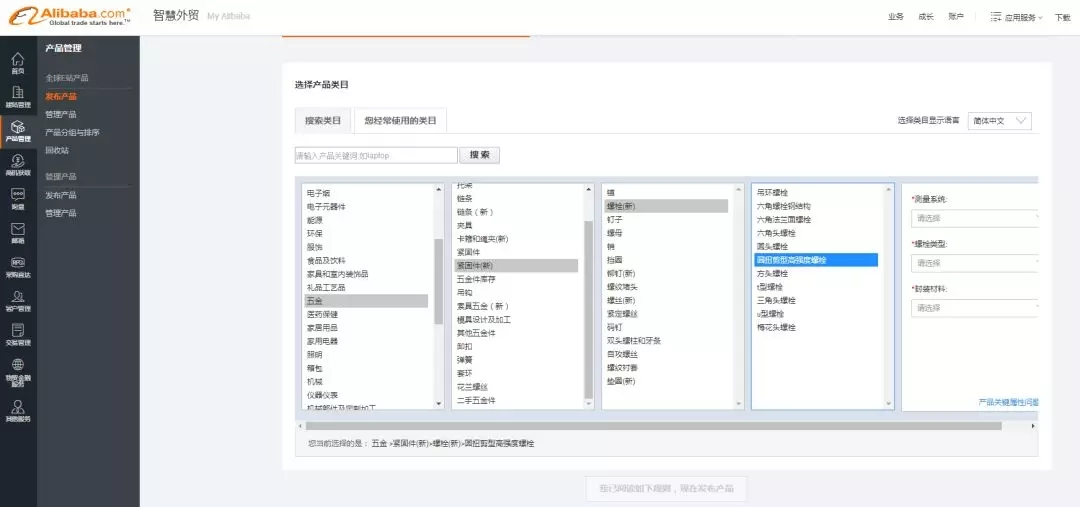Image resolution: width=1080 pixels, height=507 pixels.
Task: Click the RFQ 采购直达 icon
Action: pyautogui.click(x=17, y=266)
